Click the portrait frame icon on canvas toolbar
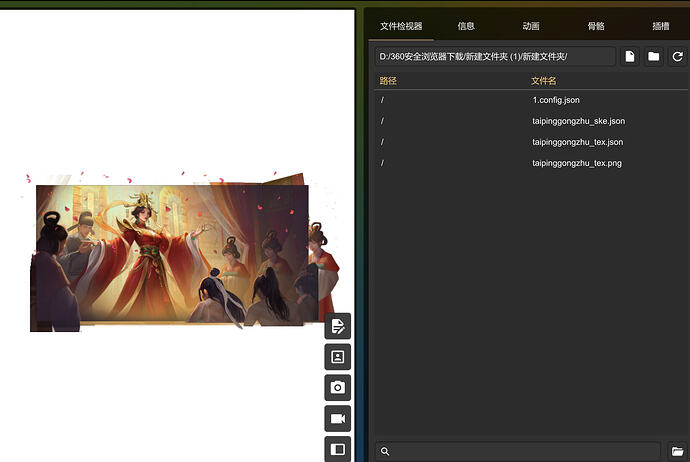This screenshot has height=462, width=690. coord(338,357)
